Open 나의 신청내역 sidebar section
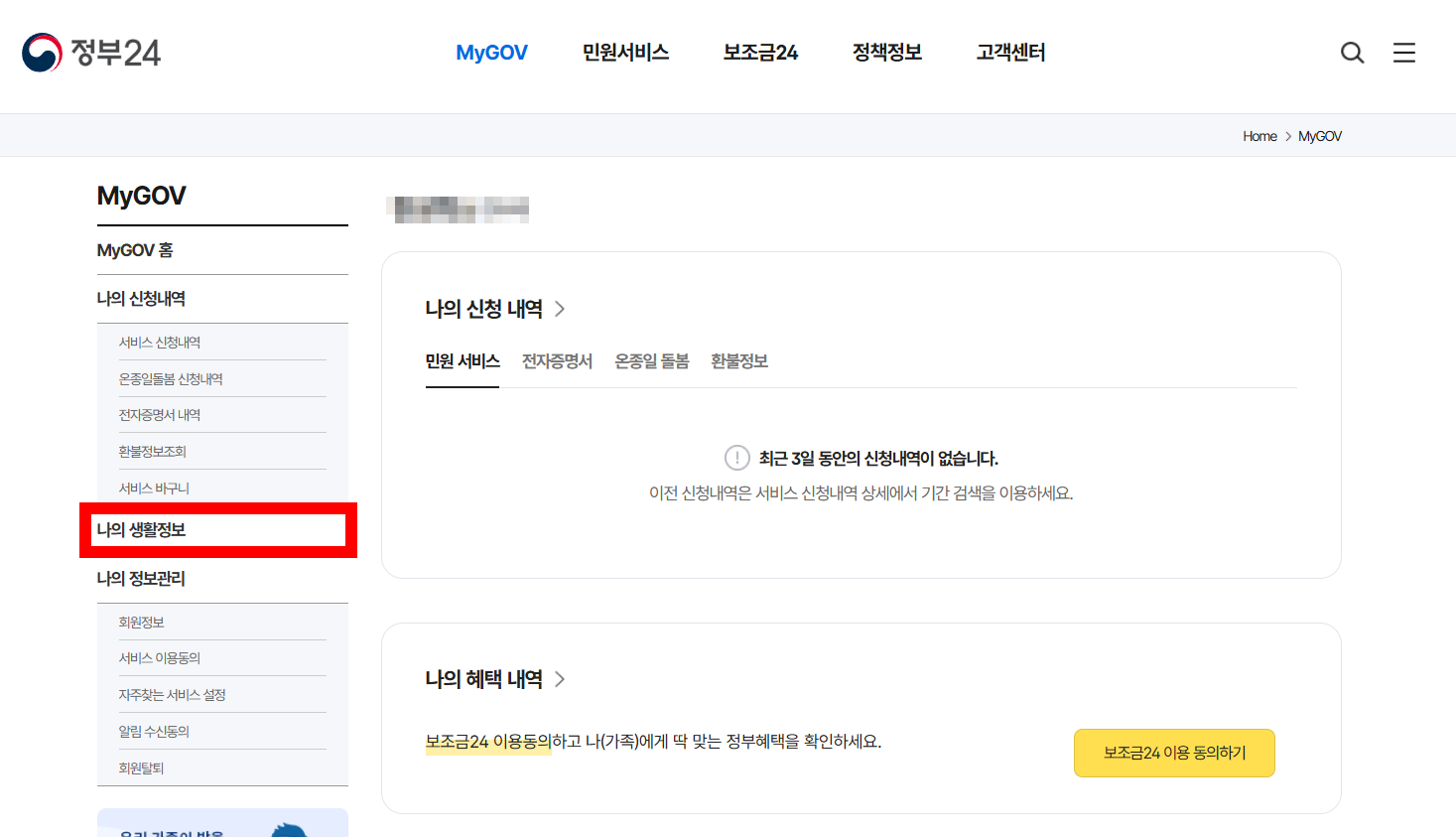Viewport: 1456px width, 837px height. tap(141, 299)
